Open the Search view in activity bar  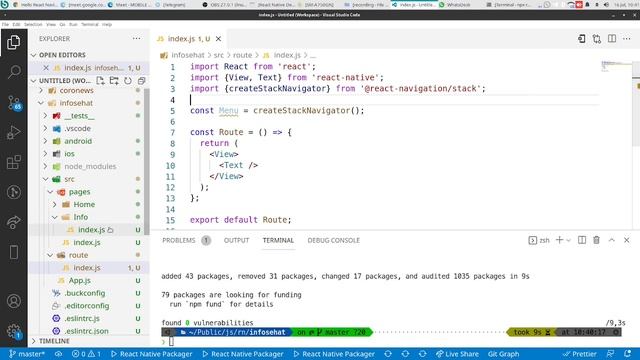pos(13,72)
